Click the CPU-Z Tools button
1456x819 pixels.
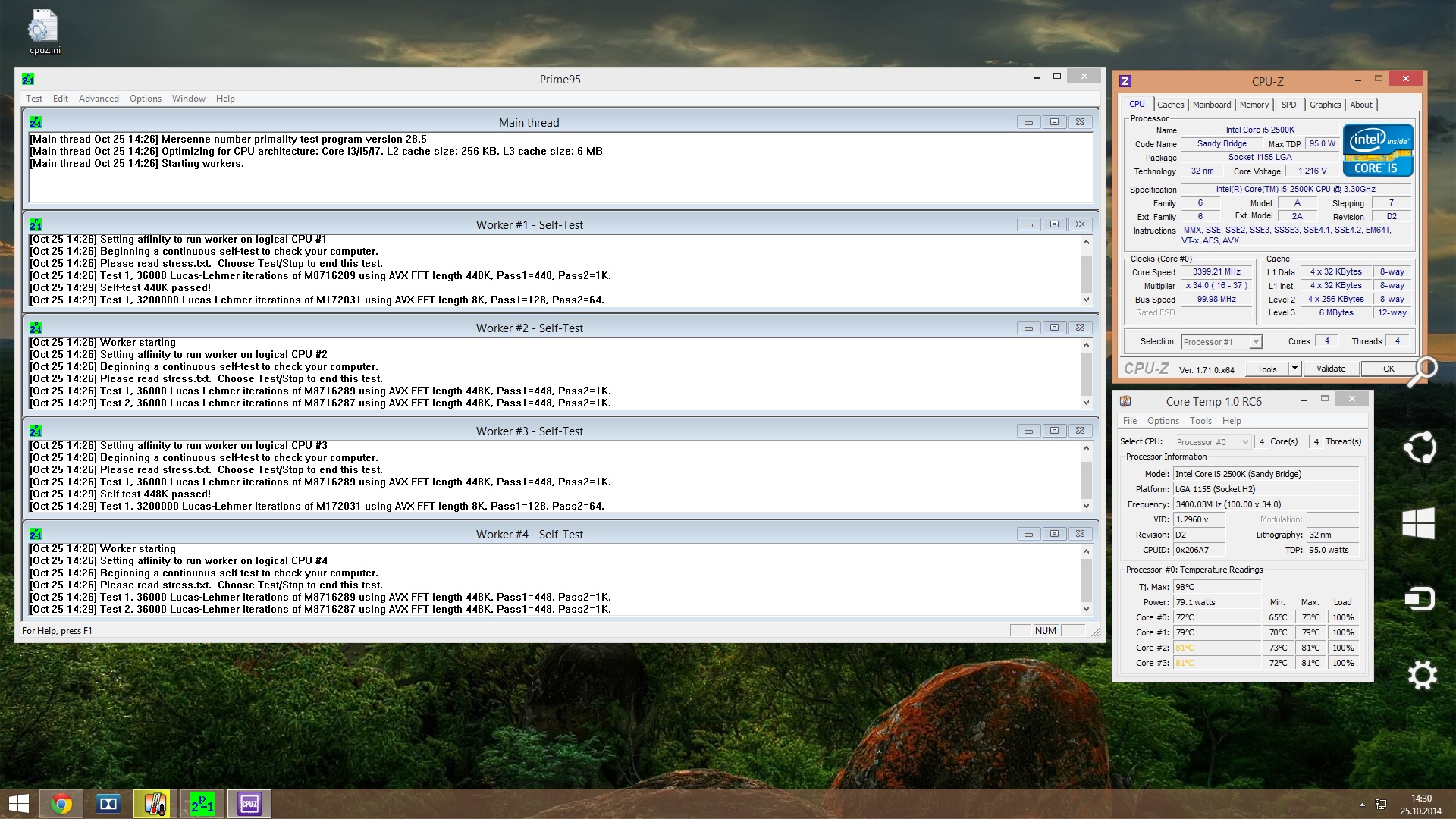(x=1267, y=369)
